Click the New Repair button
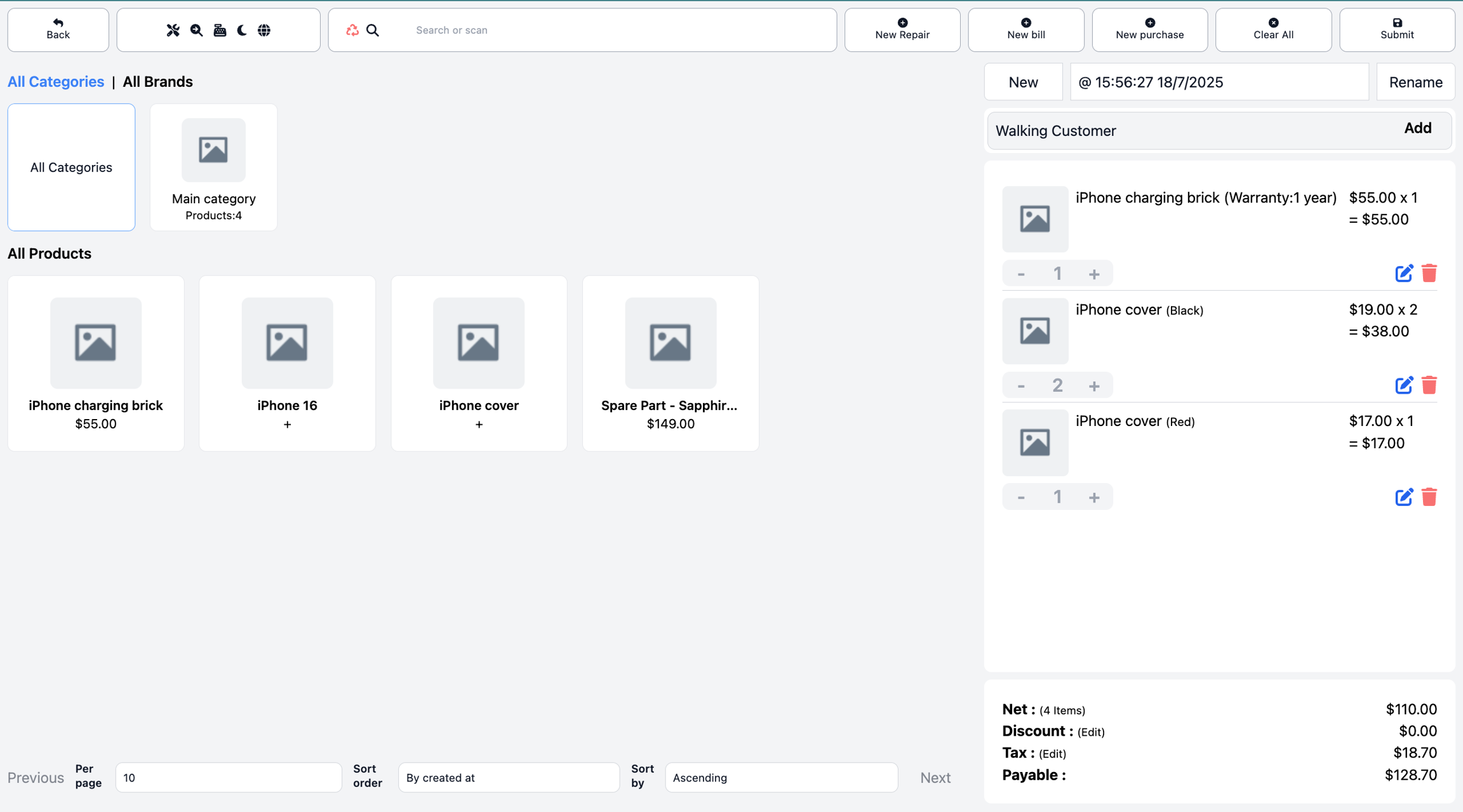1463x812 pixels. 902,30
